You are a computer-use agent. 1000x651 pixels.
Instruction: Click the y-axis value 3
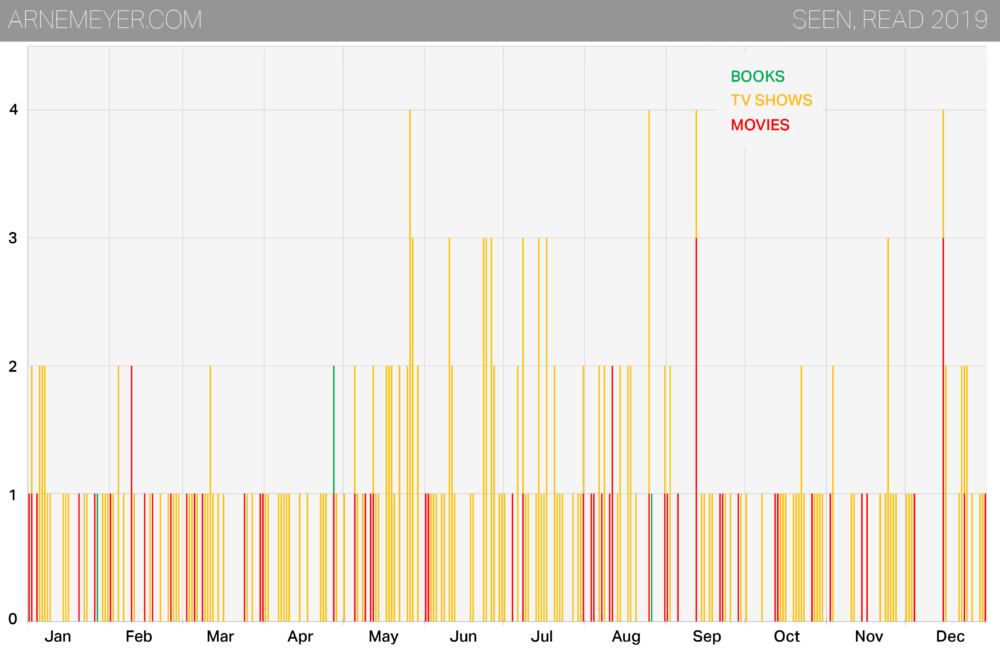coord(13,238)
